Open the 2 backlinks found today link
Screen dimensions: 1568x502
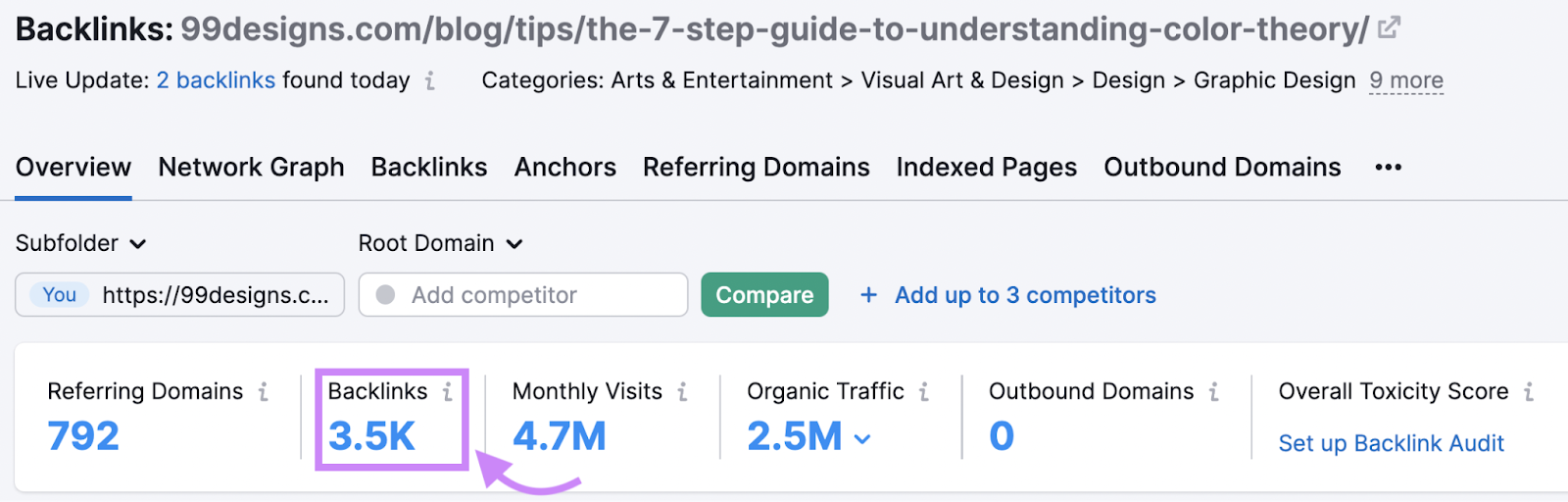click(x=216, y=80)
